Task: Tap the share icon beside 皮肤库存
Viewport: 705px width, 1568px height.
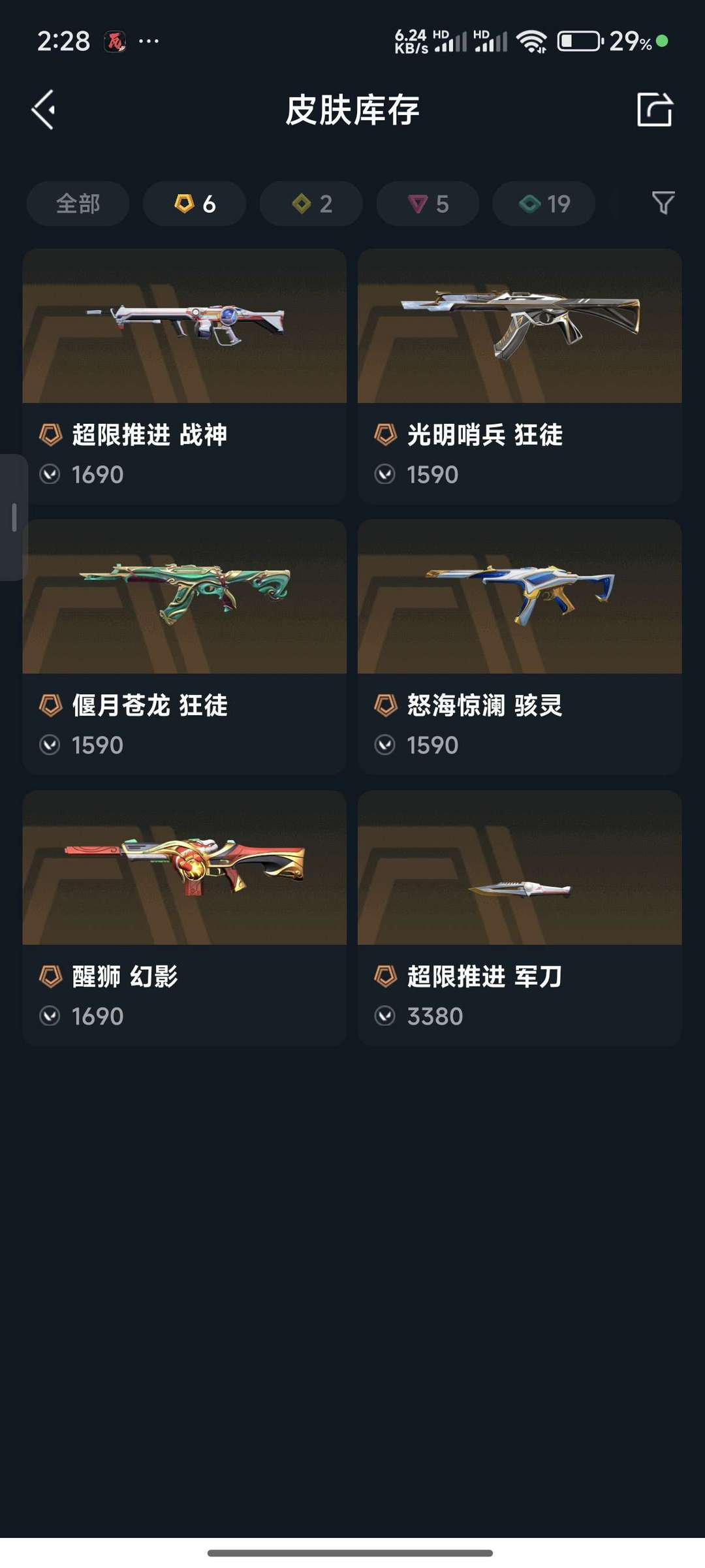Action: click(x=654, y=109)
